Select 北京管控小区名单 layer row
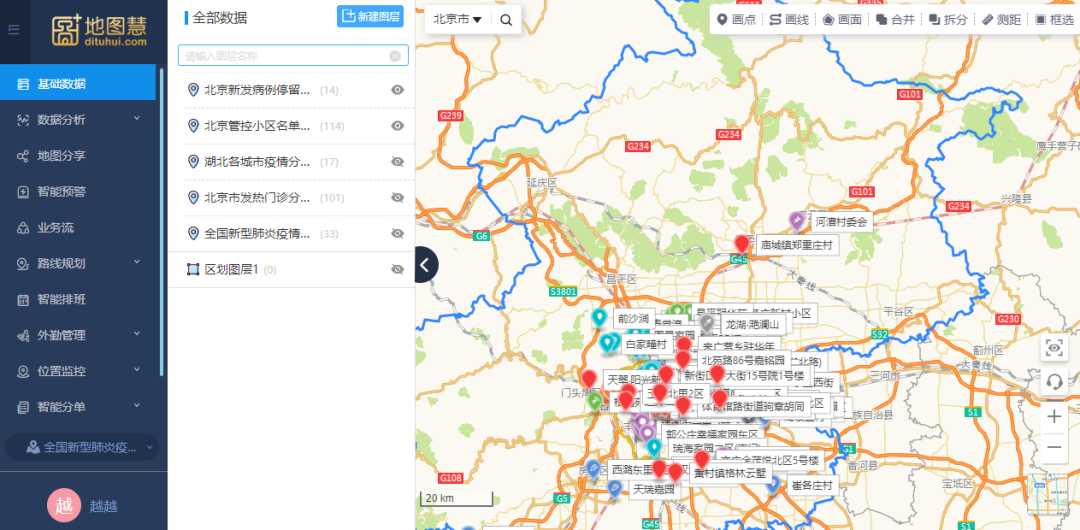 pos(291,126)
